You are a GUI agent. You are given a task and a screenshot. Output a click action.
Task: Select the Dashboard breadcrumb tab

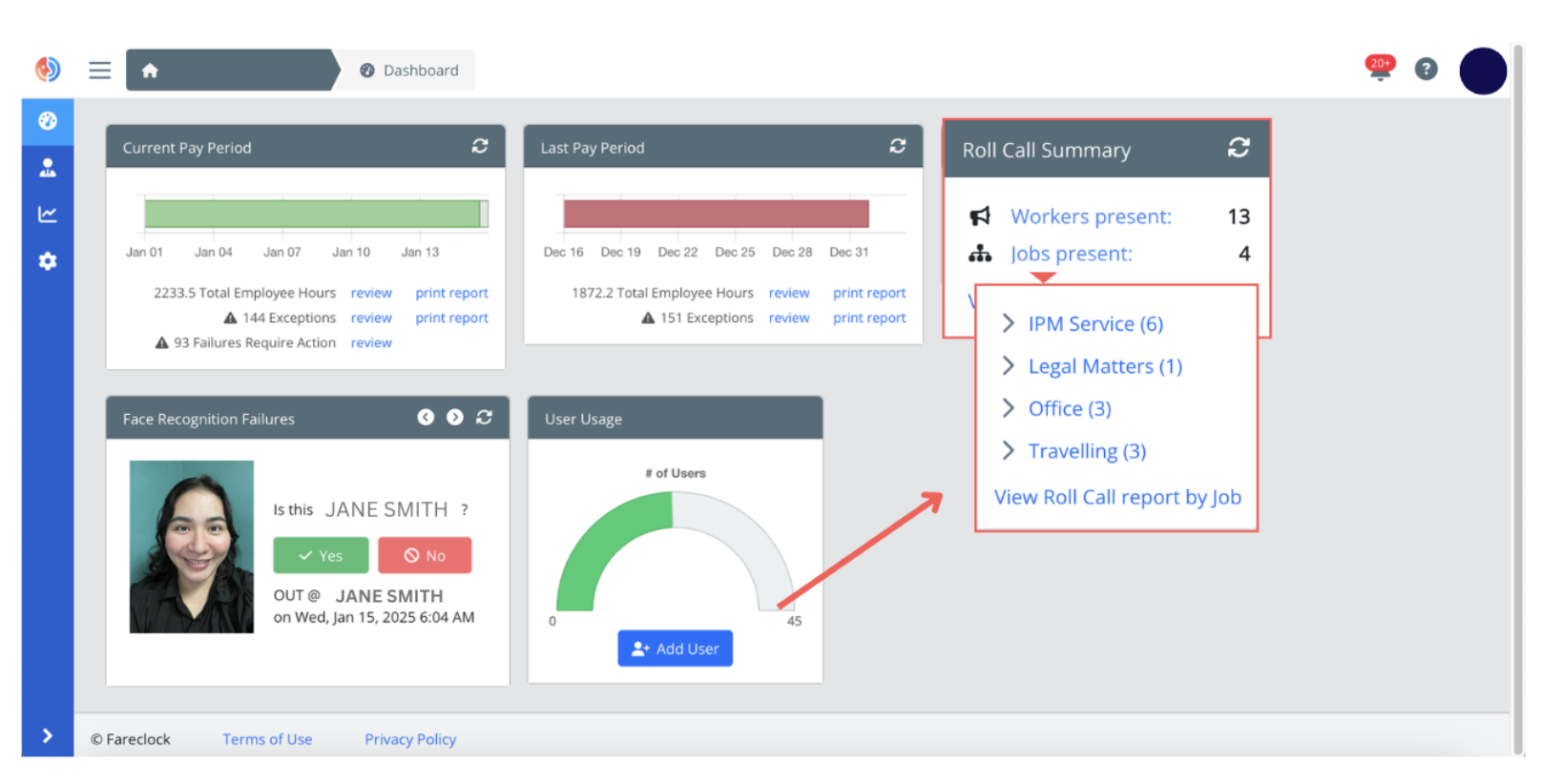(x=409, y=71)
